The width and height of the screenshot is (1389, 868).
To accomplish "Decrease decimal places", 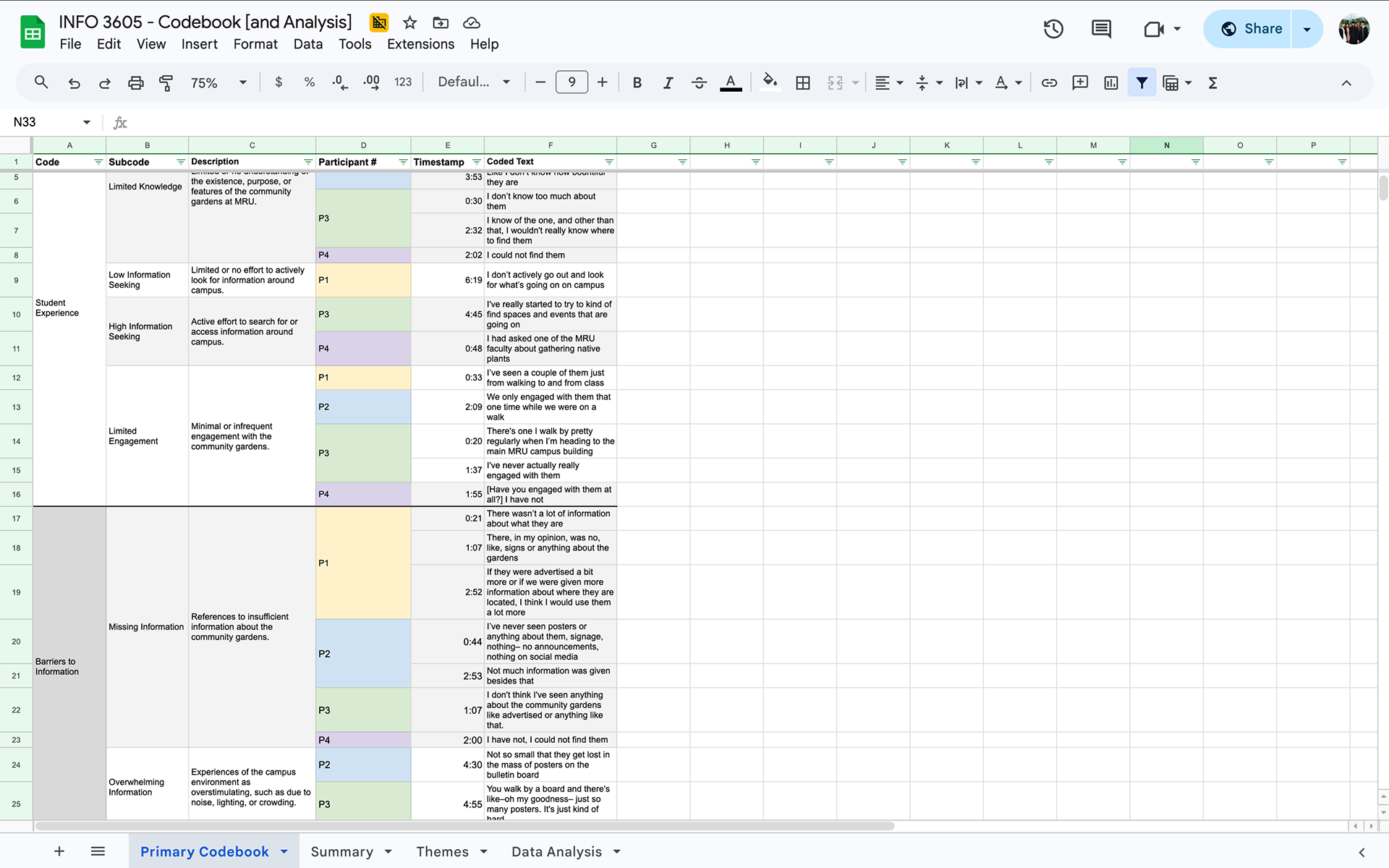I will [340, 82].
